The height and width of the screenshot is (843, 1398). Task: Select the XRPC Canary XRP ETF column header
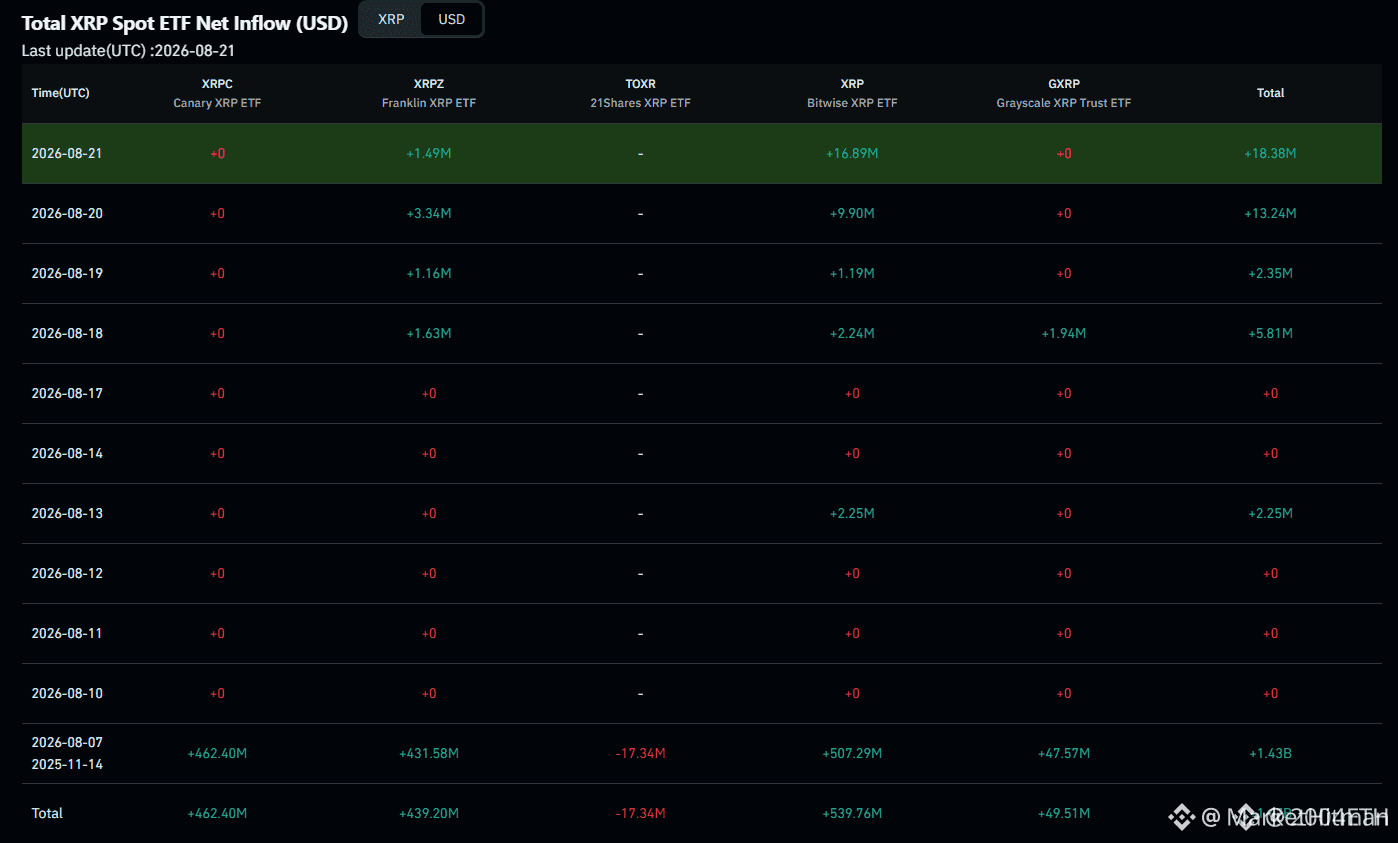217,93
